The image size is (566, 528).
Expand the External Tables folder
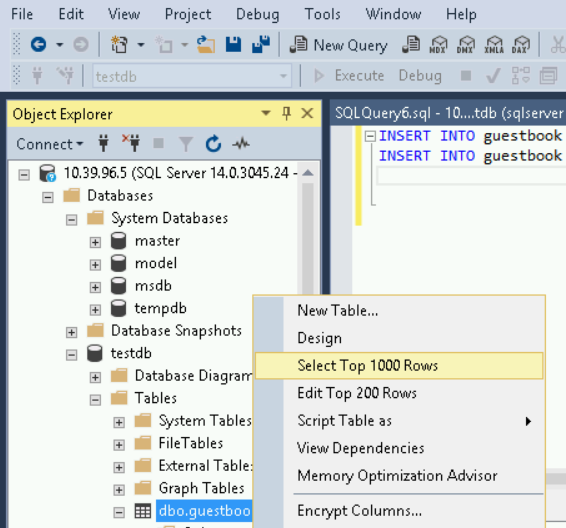coord(119,467)
